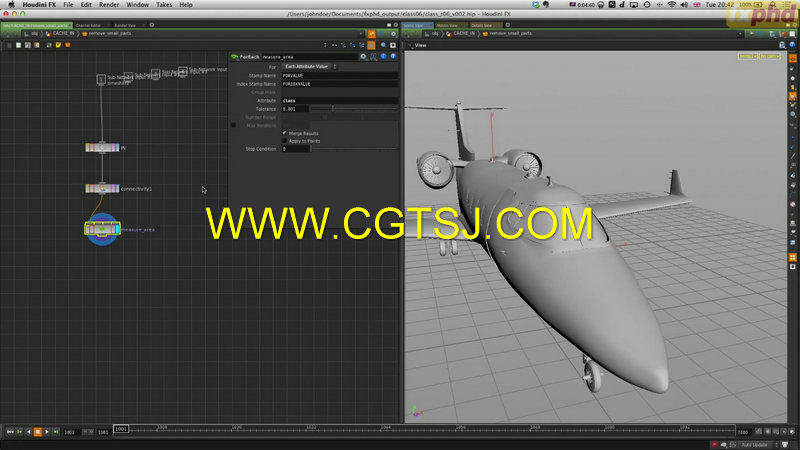The height and width of the screenshot is (450, 800).
Task: Click the Attribute field containing class
Action: coord(339,101)
